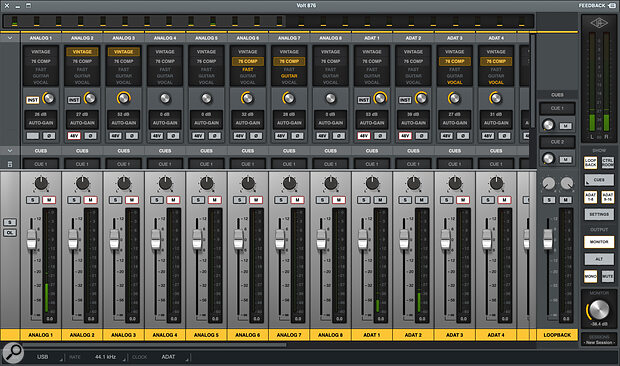The width and height of the screenshot is (620, 366).
Task: Click AUTO-GAIN on Analog 4
Action: point(165,123)
